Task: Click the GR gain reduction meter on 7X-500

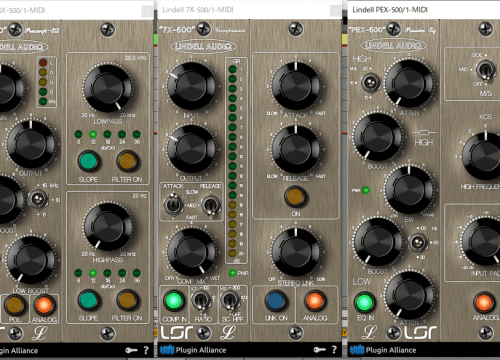Action: pyautogui.click(x=236, y=161)
